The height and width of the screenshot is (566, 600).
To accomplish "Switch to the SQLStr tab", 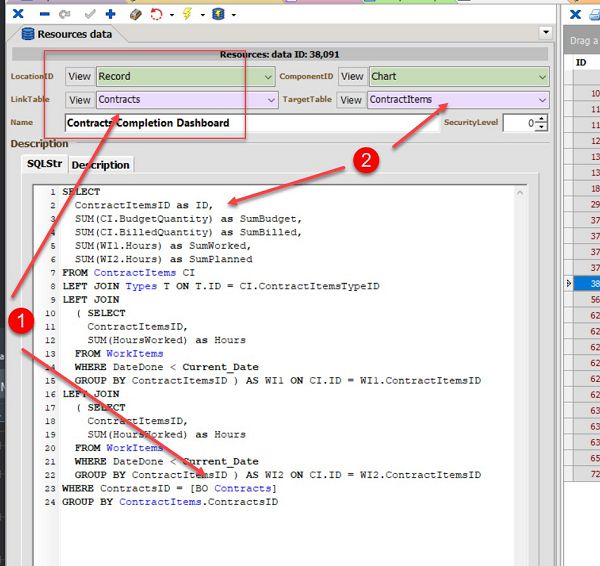I will [x=44, y=164].
